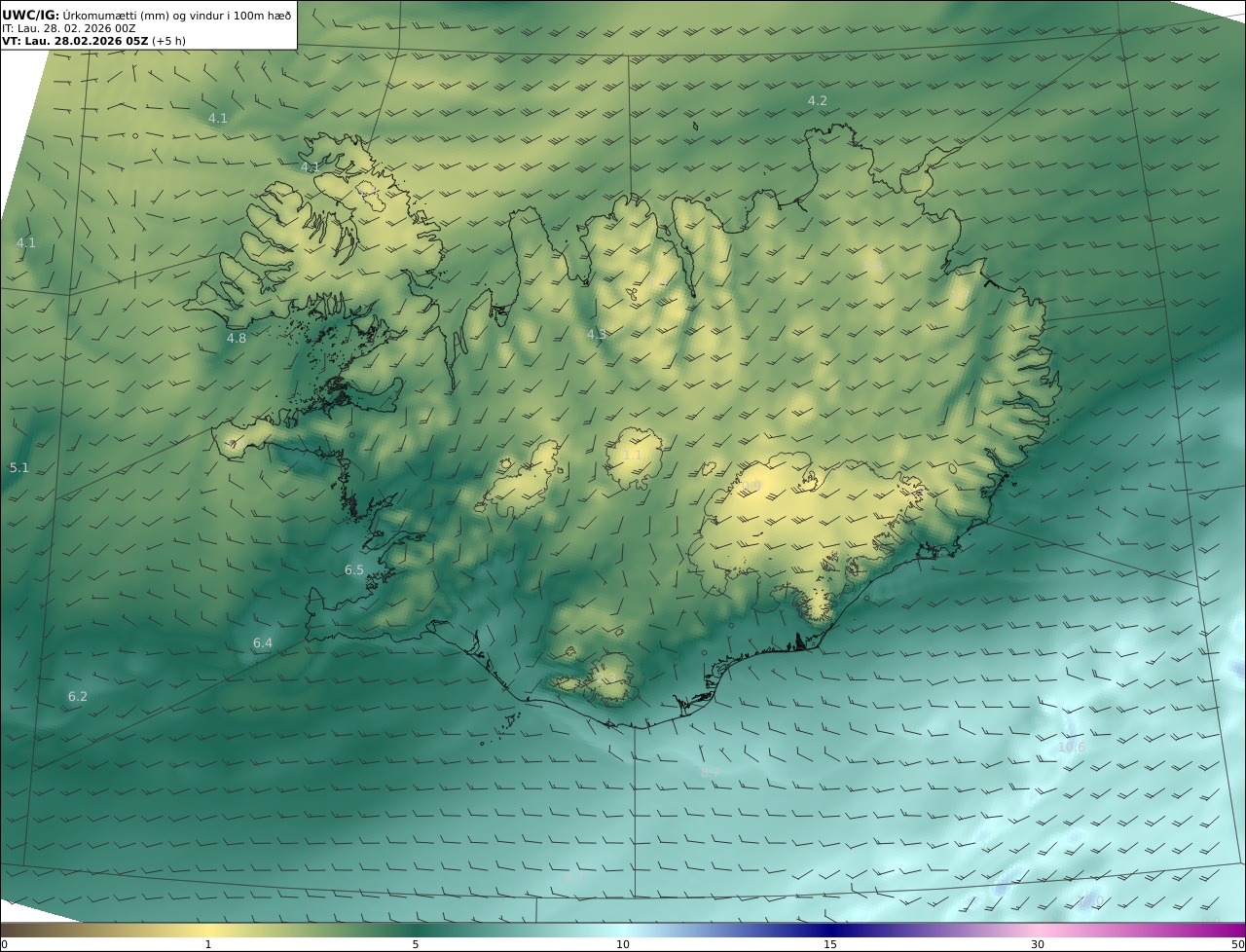Select the 30 tick label on the color scale
Image resolution: width=1246 pixels, height=952 pixels.
(x=1038, y=944)
